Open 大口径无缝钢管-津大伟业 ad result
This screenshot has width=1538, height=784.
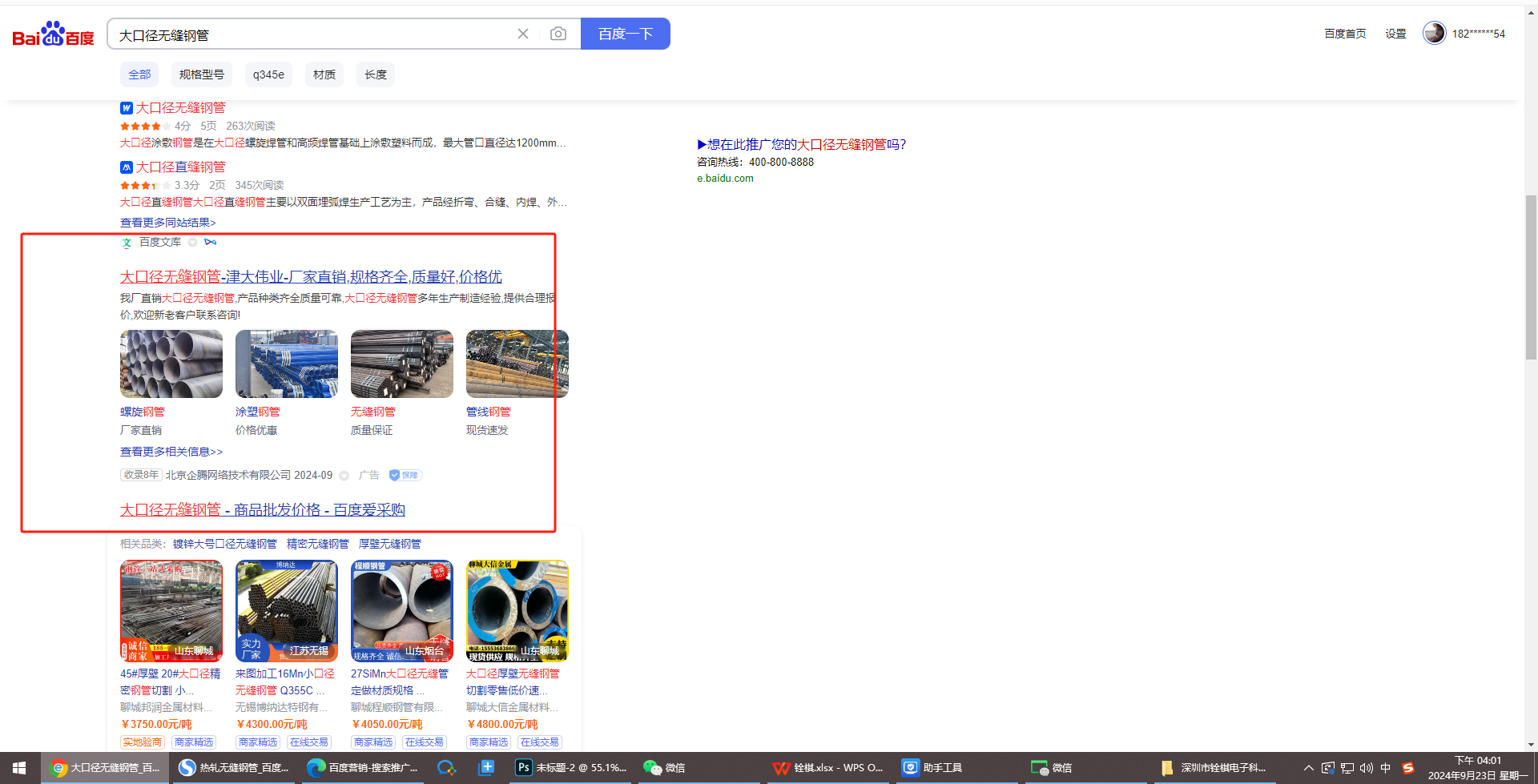311,277
